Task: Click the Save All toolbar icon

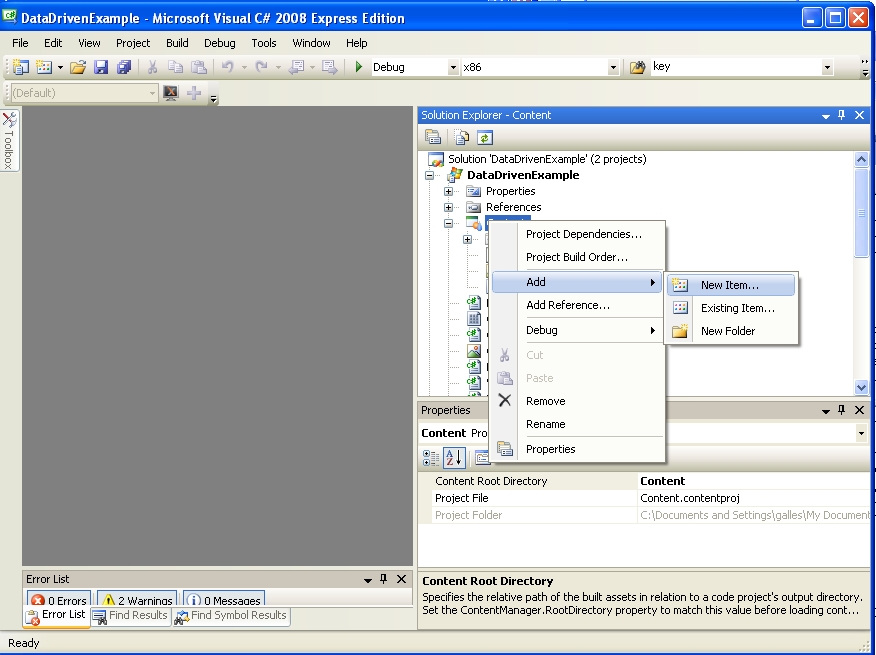Action: pos(123,67)
